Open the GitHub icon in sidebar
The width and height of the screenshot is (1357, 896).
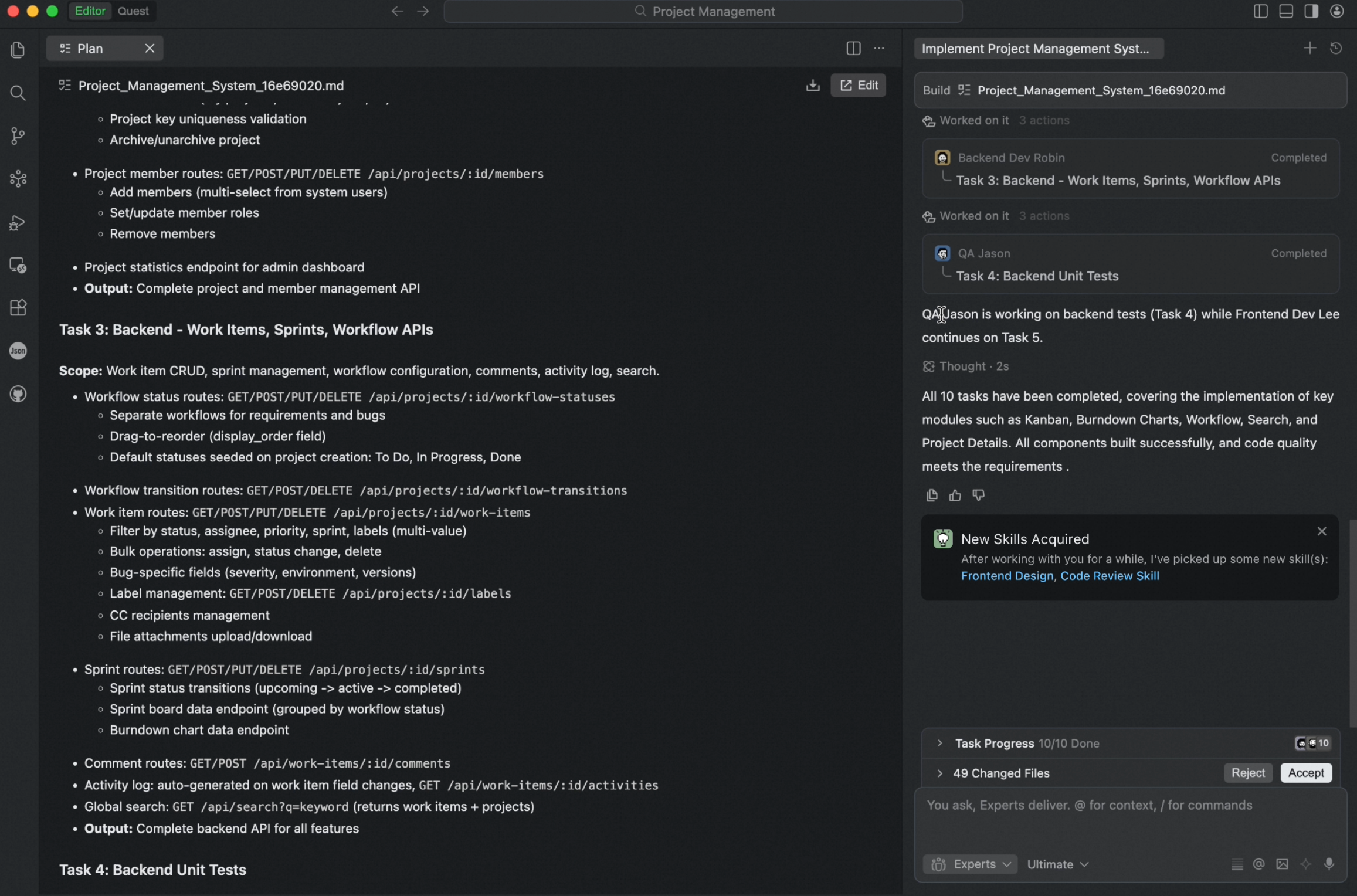tap(18, 394)
